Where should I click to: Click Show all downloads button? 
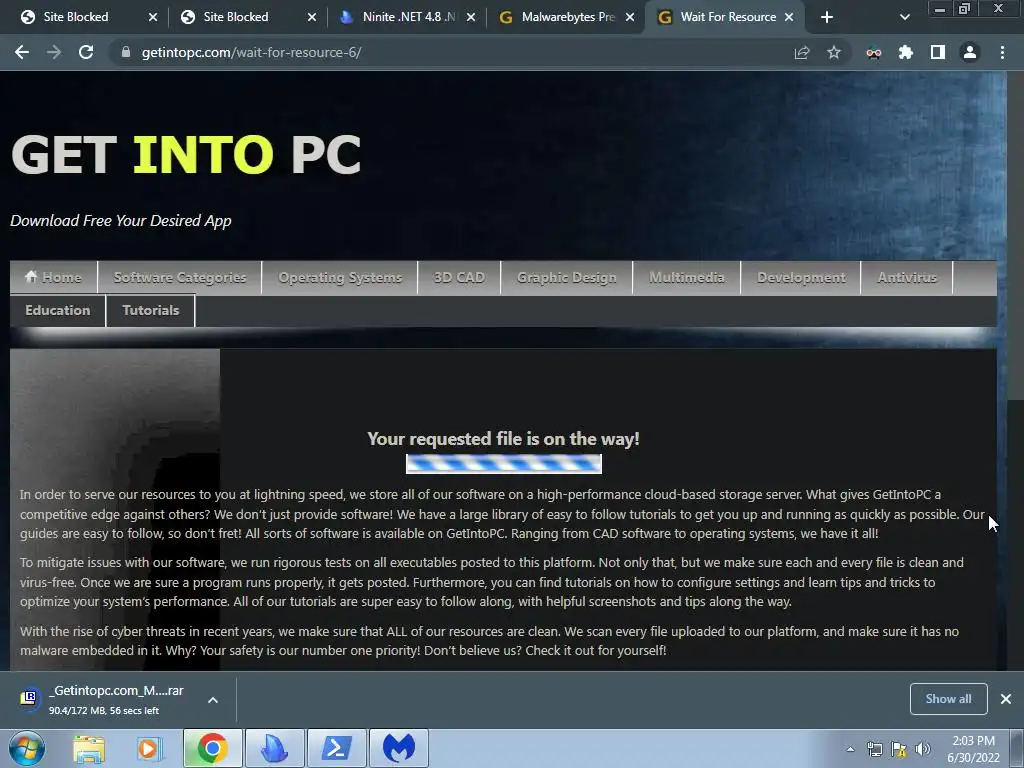tap(948, 699)
